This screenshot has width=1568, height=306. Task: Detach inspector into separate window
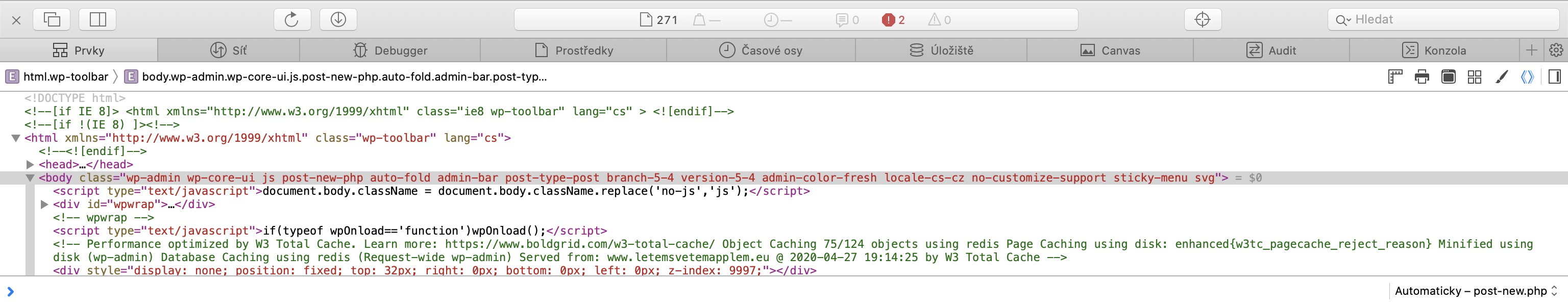[52, 19]
